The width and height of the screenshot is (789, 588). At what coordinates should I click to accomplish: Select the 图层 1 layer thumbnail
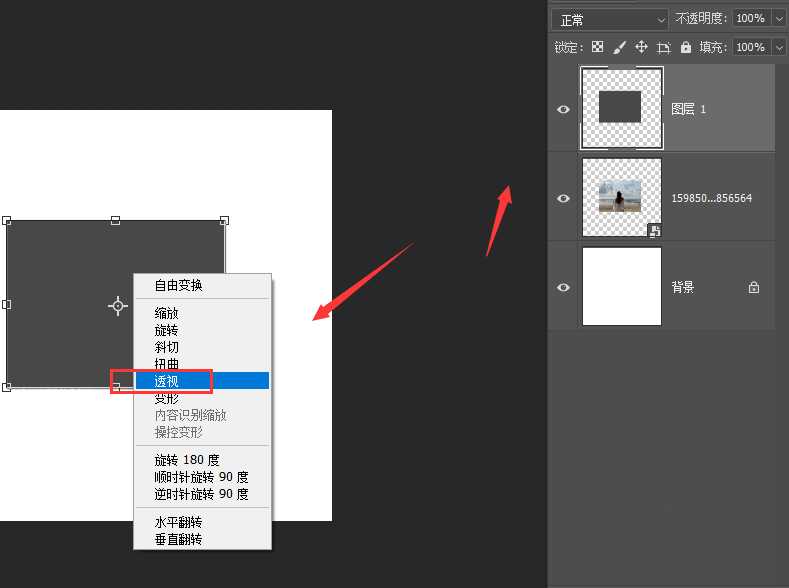tap(621, 108)
